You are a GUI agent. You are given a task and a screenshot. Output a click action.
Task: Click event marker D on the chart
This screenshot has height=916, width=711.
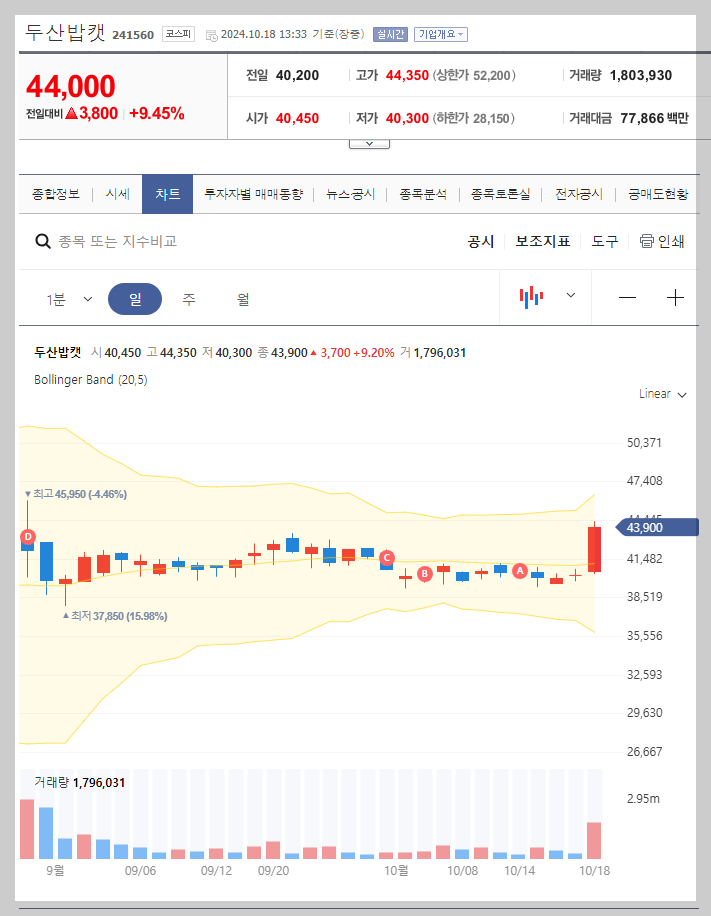[x=26, y=539]
